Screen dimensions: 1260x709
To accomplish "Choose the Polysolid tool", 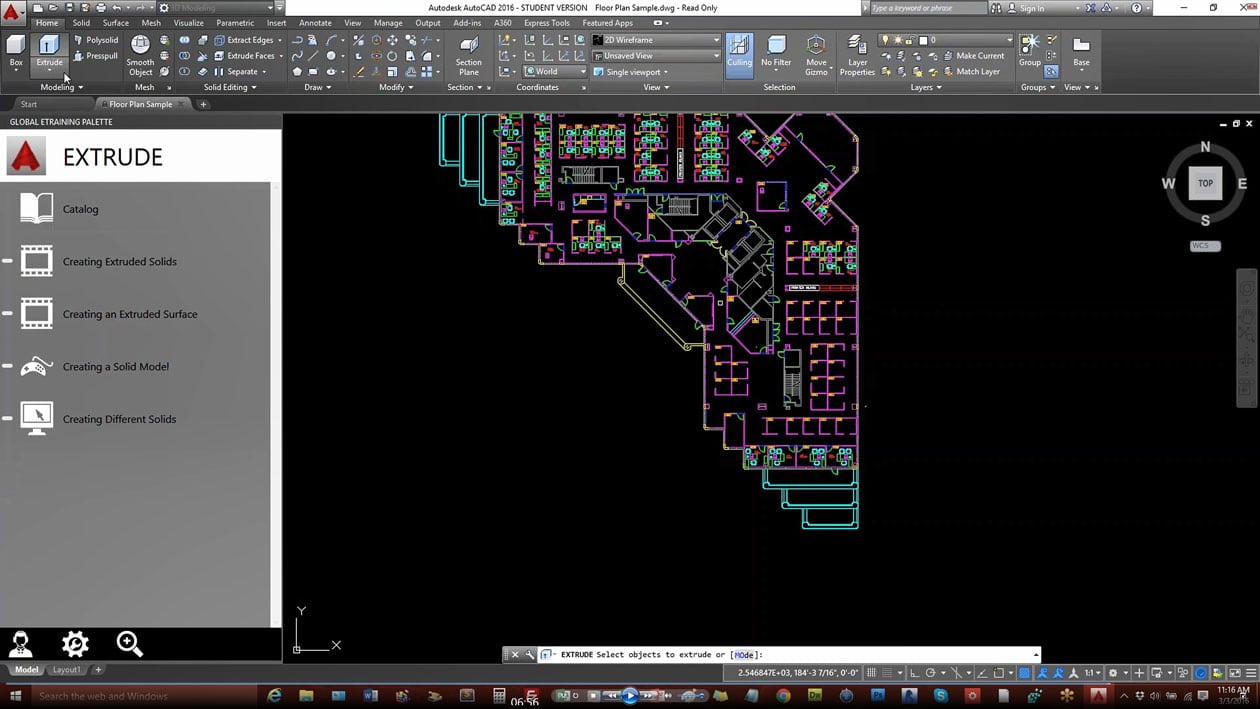I will tap(95, 40).
